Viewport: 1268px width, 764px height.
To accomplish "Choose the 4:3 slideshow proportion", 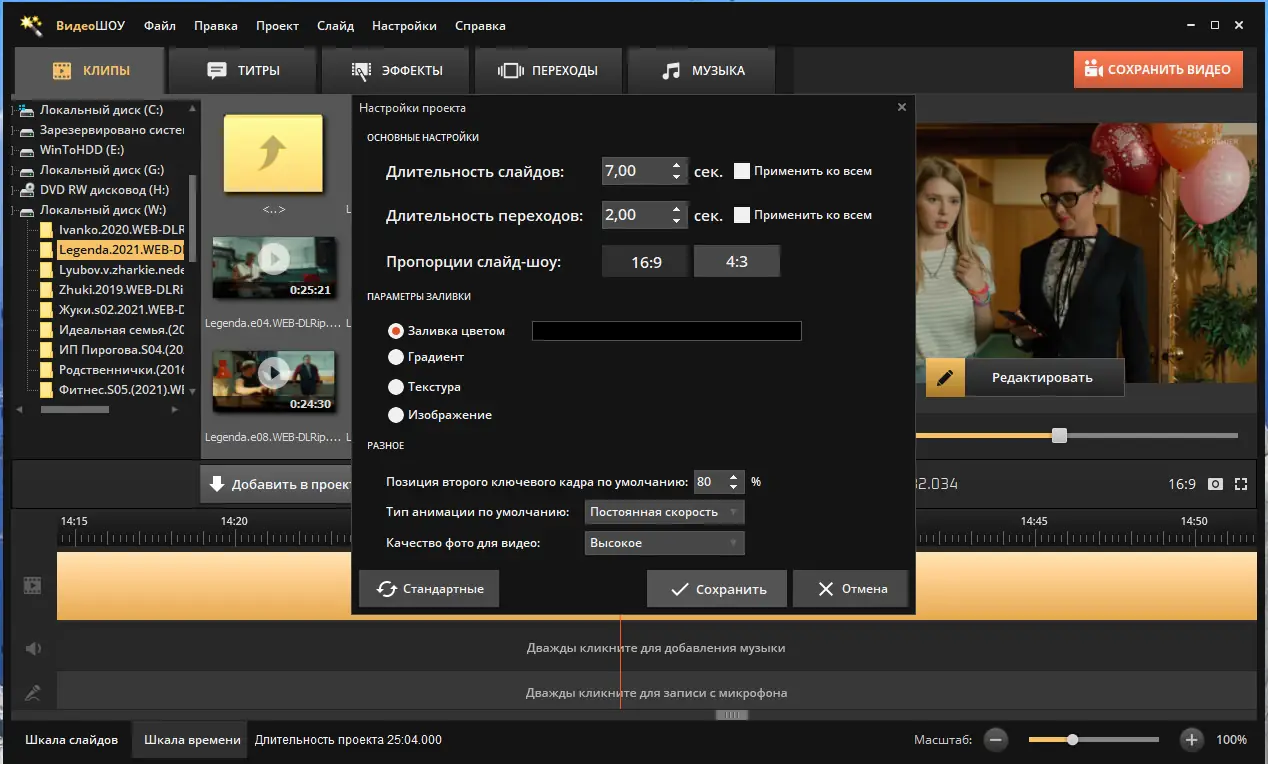I will (x=737, y=262).
